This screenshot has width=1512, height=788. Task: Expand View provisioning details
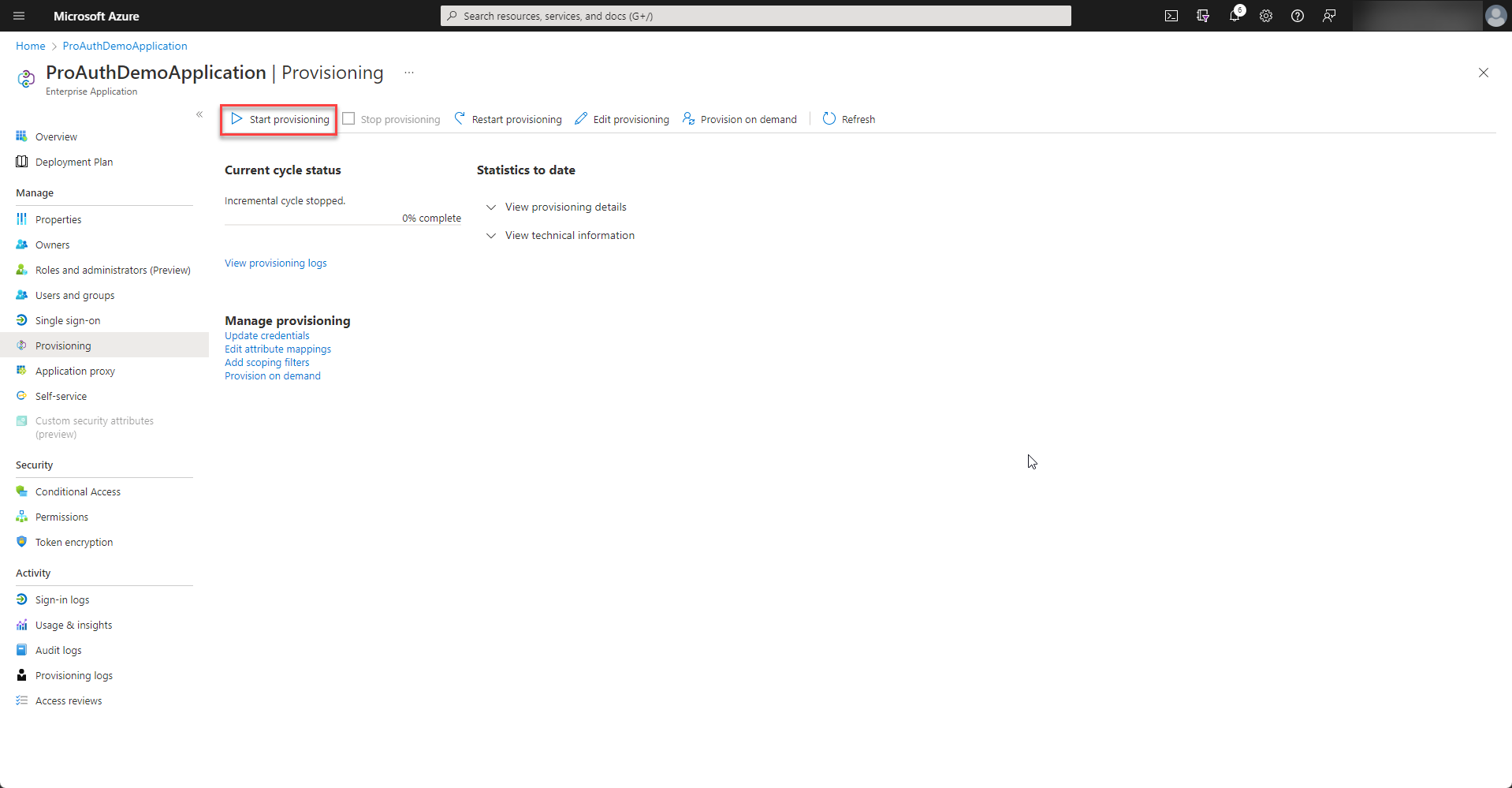[557, 207]
